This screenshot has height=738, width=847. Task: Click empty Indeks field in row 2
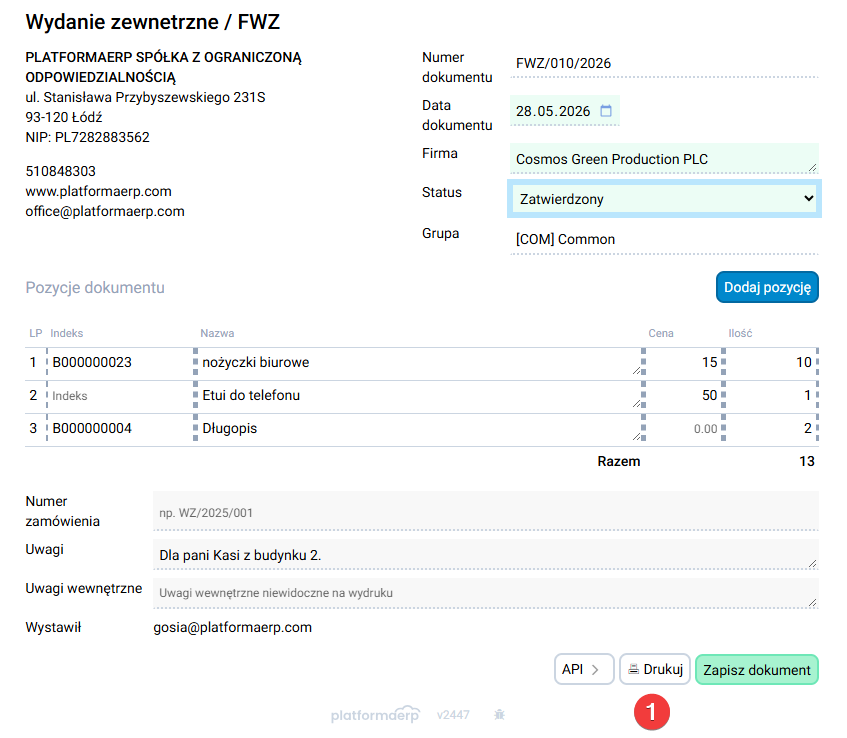pos(120,395)
